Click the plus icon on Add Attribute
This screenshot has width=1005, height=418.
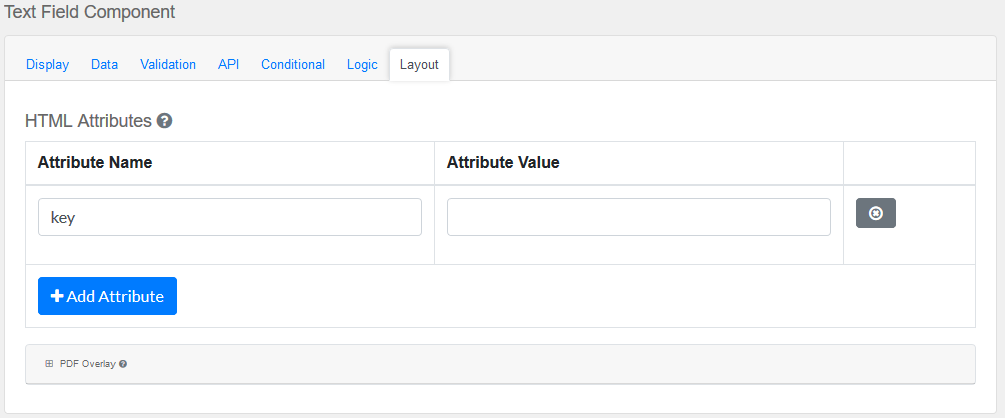click(x=57, y=296)
